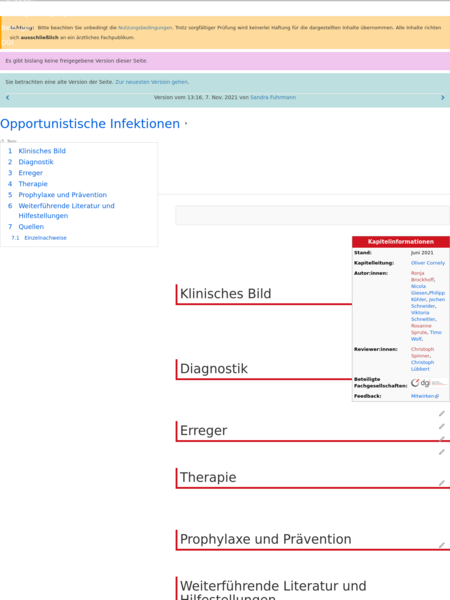Viewport: 450px width, 600px height.
Task: Click the 'Diagnostik' section heading
Action: pos(214,368)
